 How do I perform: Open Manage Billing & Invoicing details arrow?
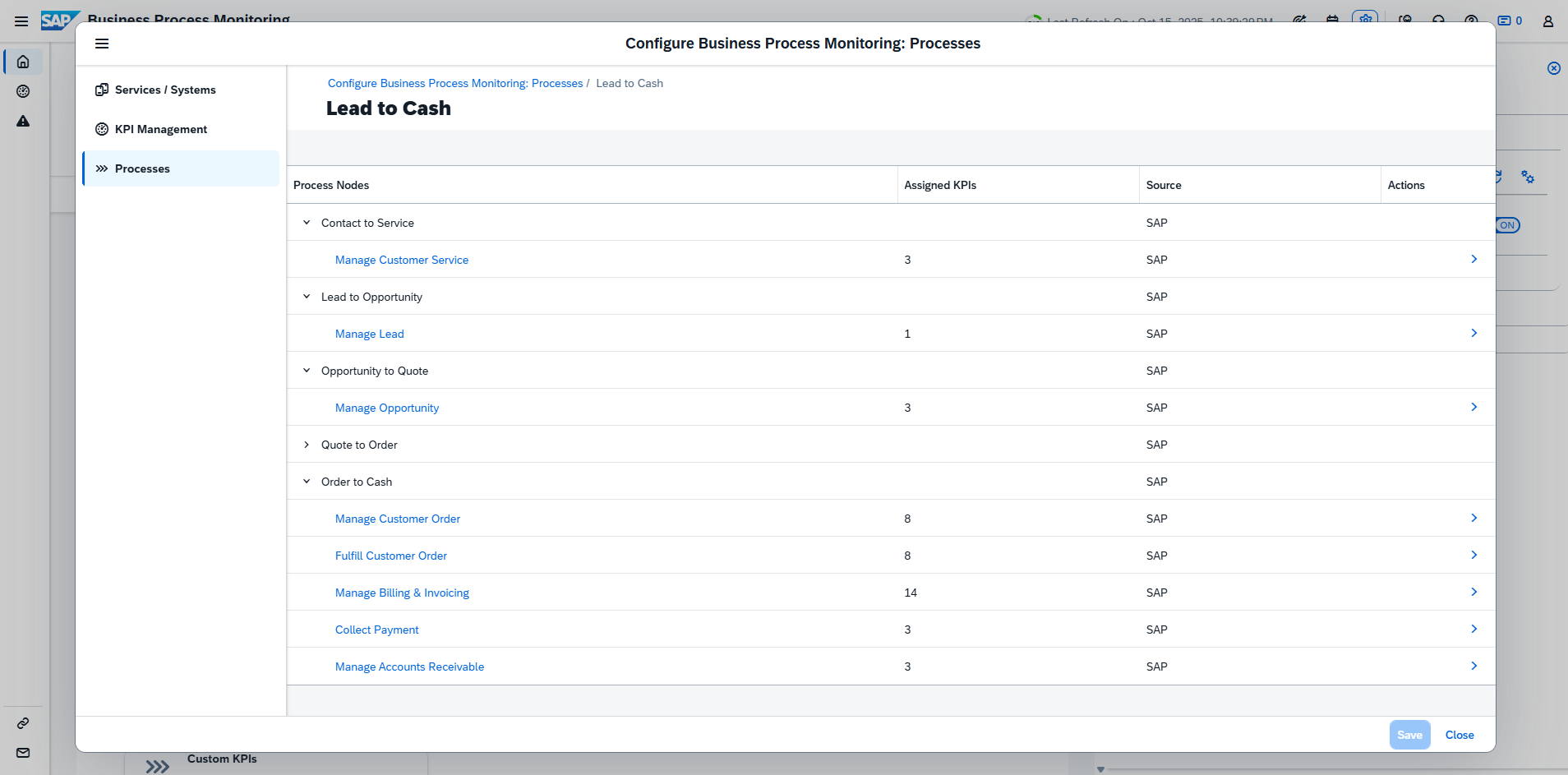(1473, 592)
